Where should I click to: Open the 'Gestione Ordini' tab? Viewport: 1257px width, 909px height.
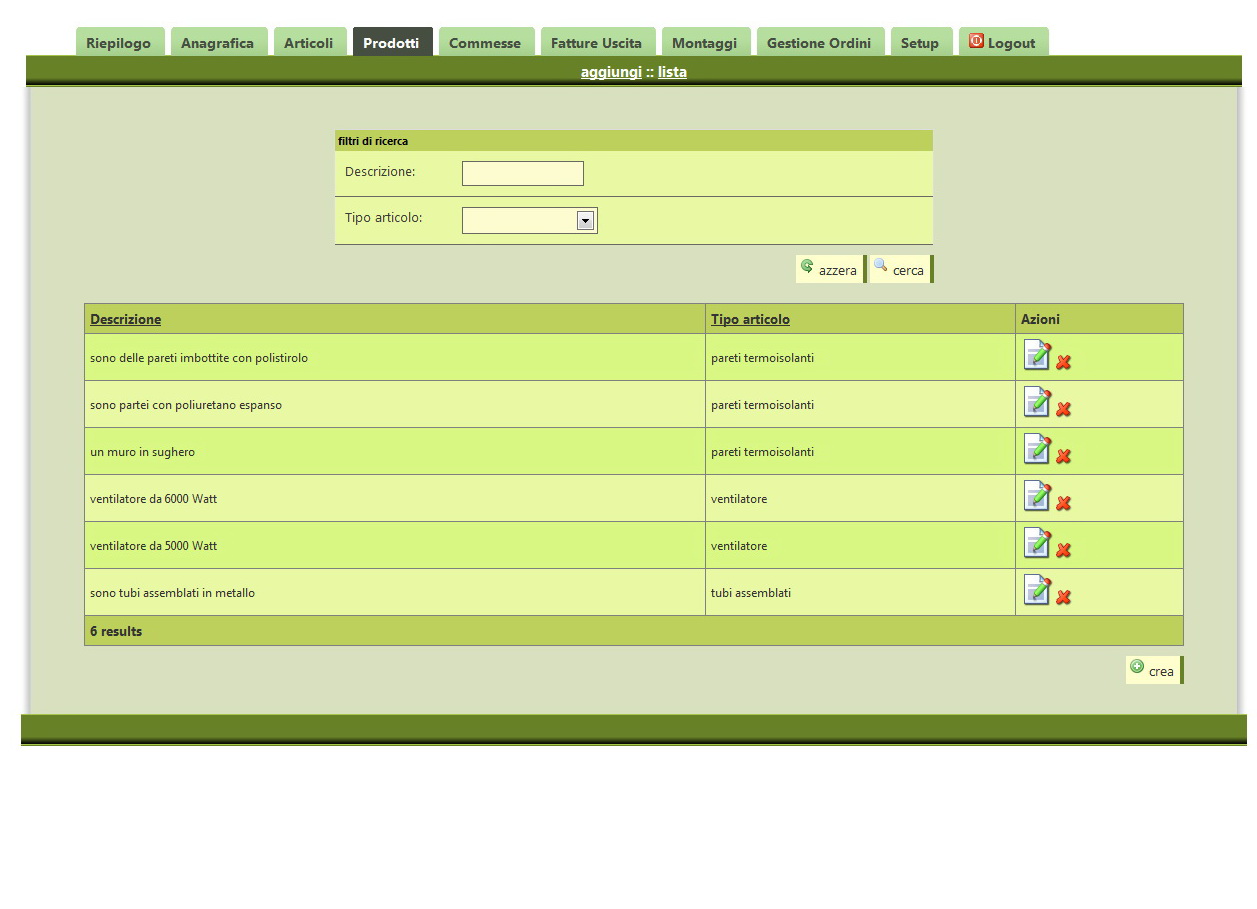(x=820, y=42)
